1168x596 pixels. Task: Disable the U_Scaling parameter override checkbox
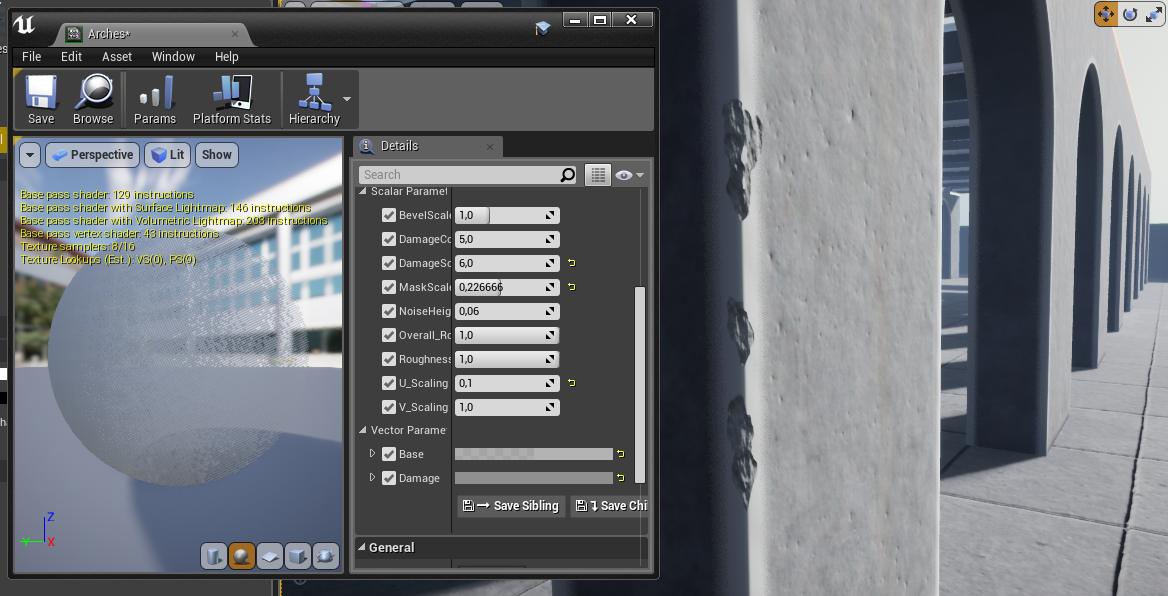coord(390,383)
